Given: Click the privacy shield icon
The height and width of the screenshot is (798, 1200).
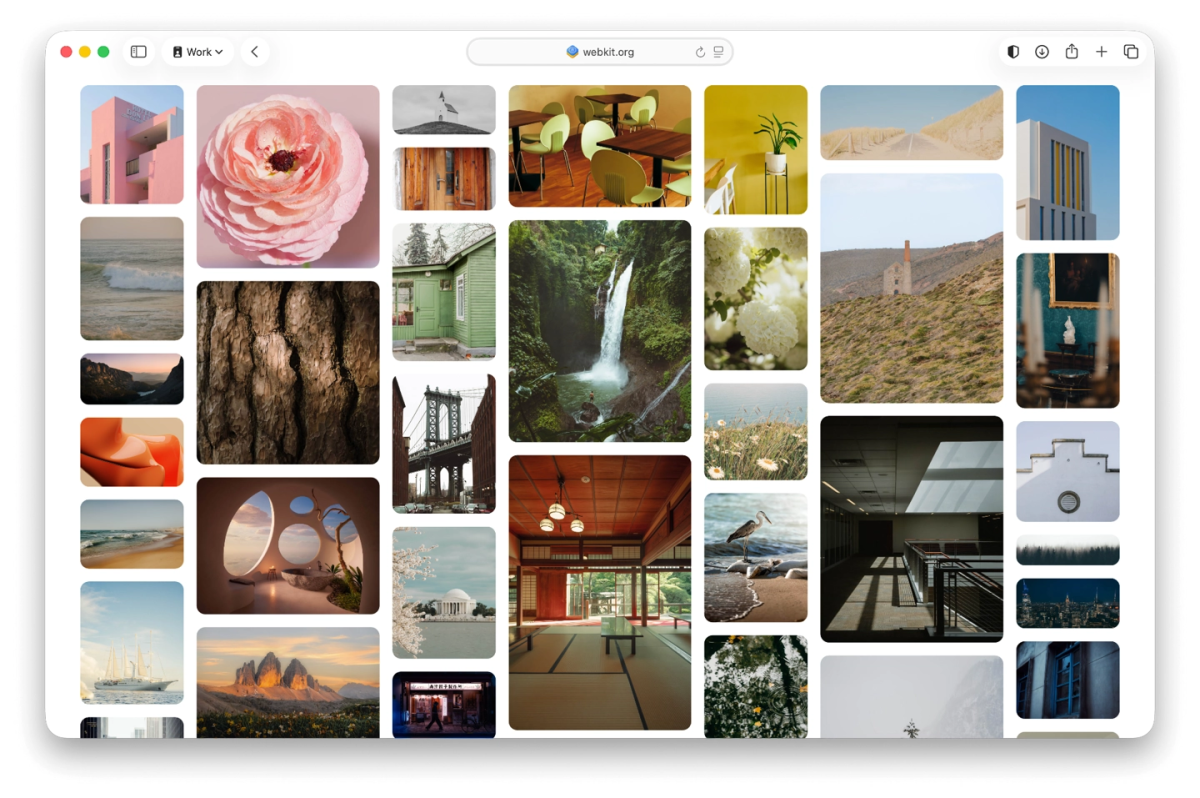Looking at the screenshot, I should pyautogui.click(x=1013, y=52).
